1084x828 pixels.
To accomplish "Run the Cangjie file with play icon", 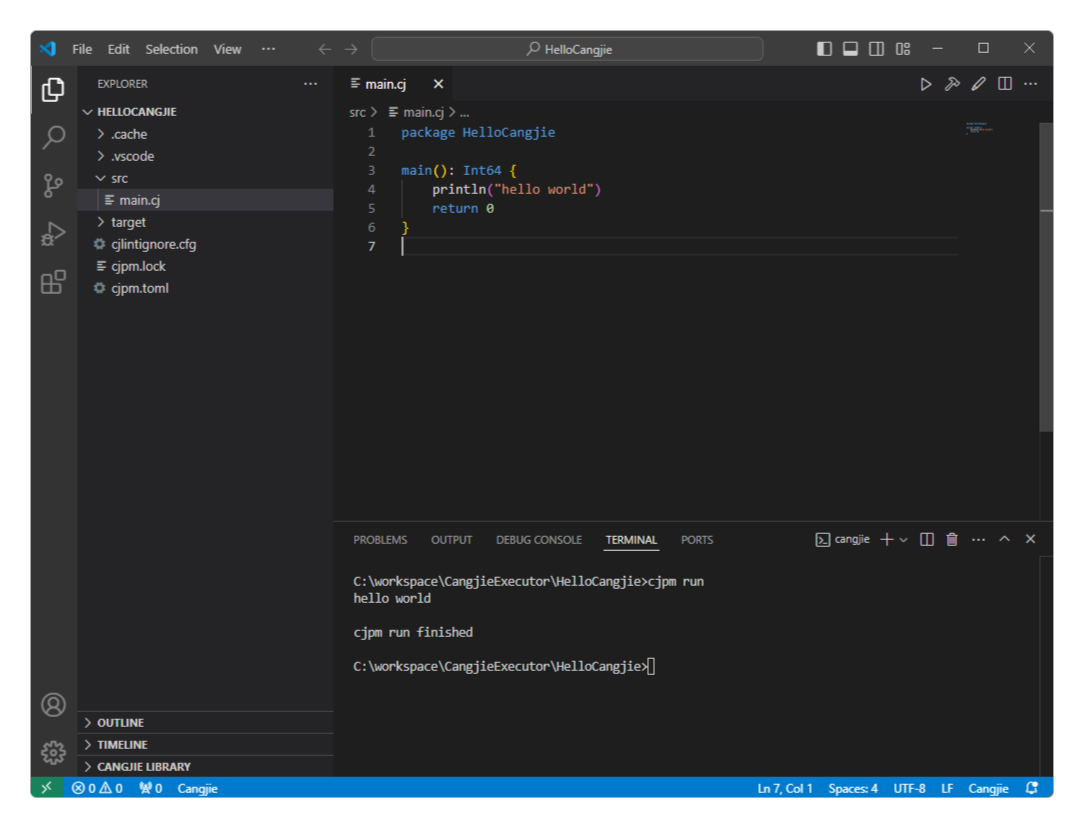I will tap(926, 84).
